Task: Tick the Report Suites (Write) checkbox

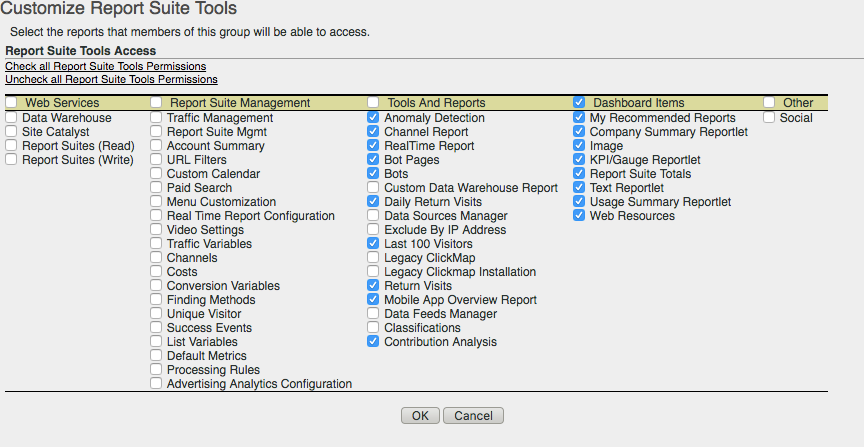Action: (x=11, y=160)
